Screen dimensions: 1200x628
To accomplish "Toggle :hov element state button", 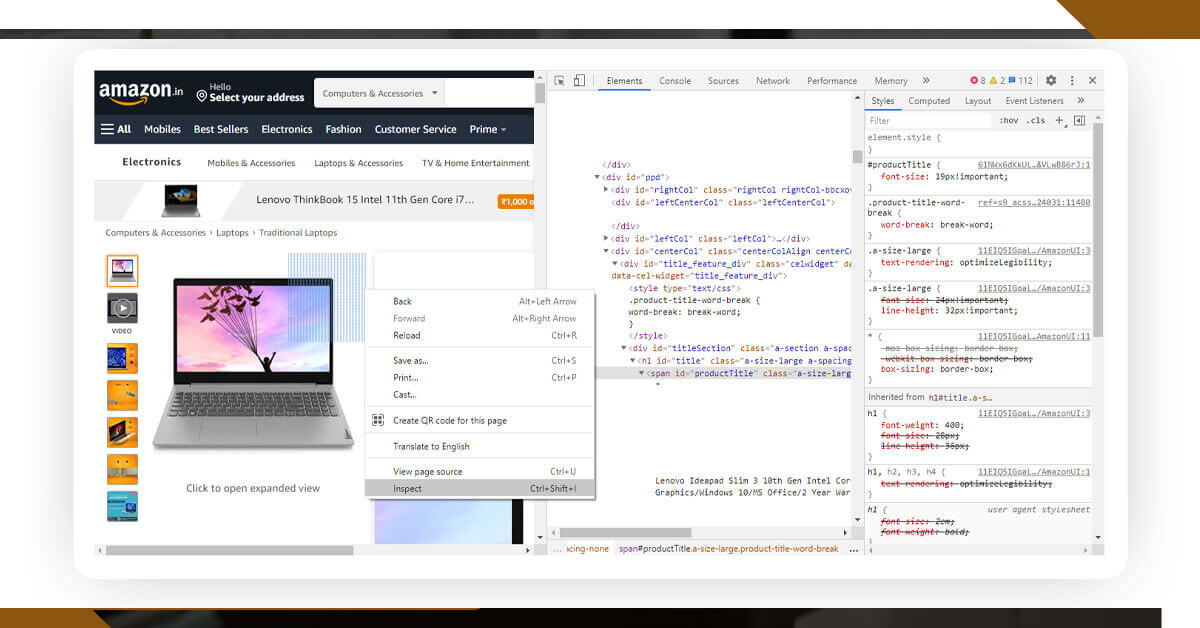I will [1008, 120].
